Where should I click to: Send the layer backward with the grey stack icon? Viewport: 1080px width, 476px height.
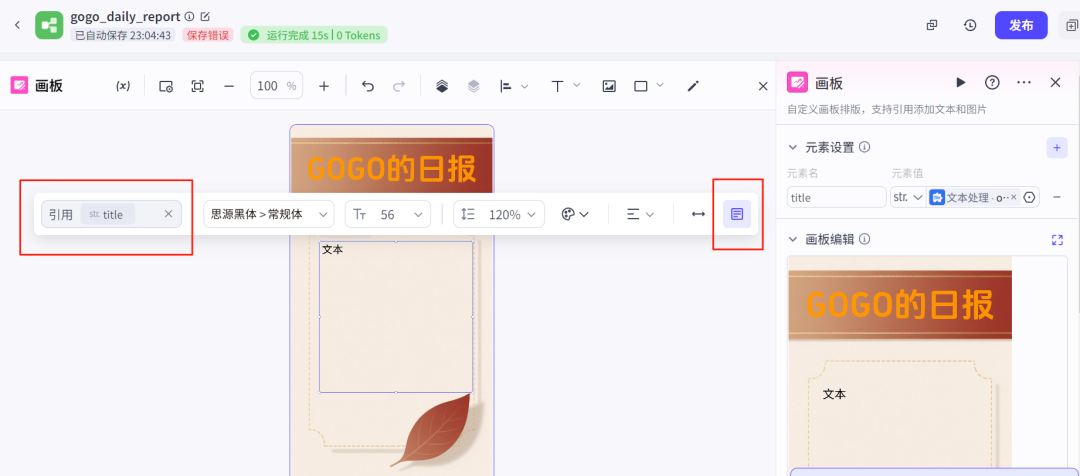point(473,86)
